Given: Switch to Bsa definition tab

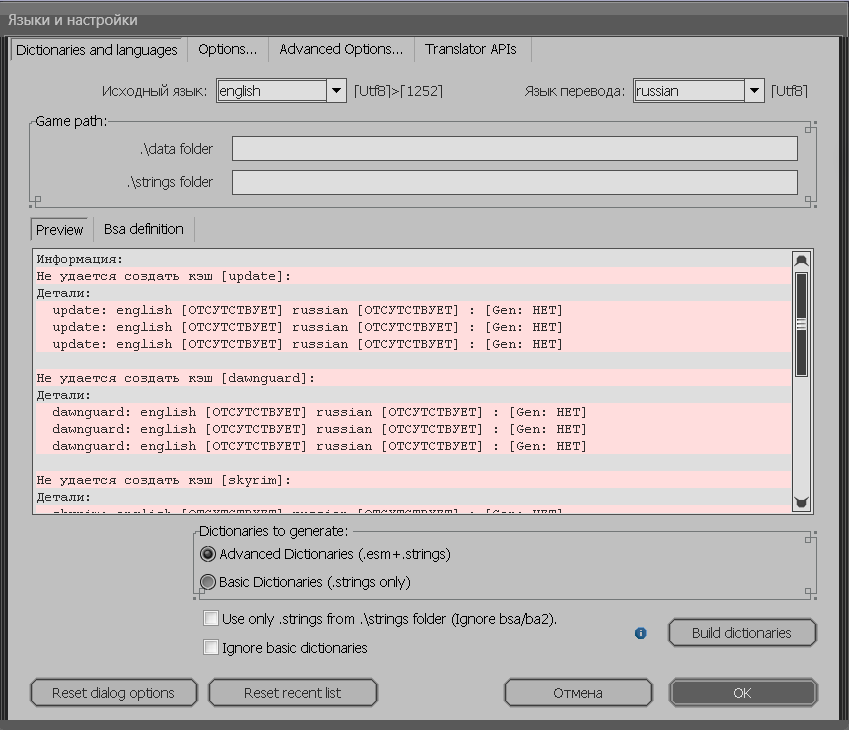Looking at the screenshot, I should [143, 229].
